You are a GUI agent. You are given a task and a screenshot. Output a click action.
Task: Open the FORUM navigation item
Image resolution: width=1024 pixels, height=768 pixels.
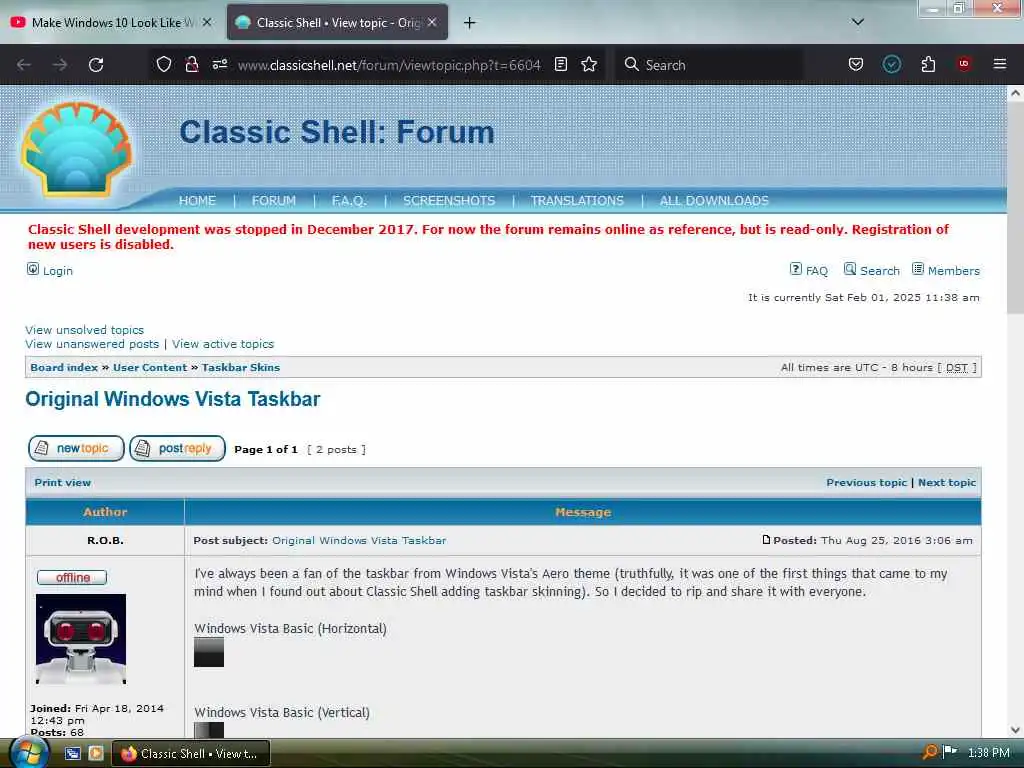click(x=274, y=200)
